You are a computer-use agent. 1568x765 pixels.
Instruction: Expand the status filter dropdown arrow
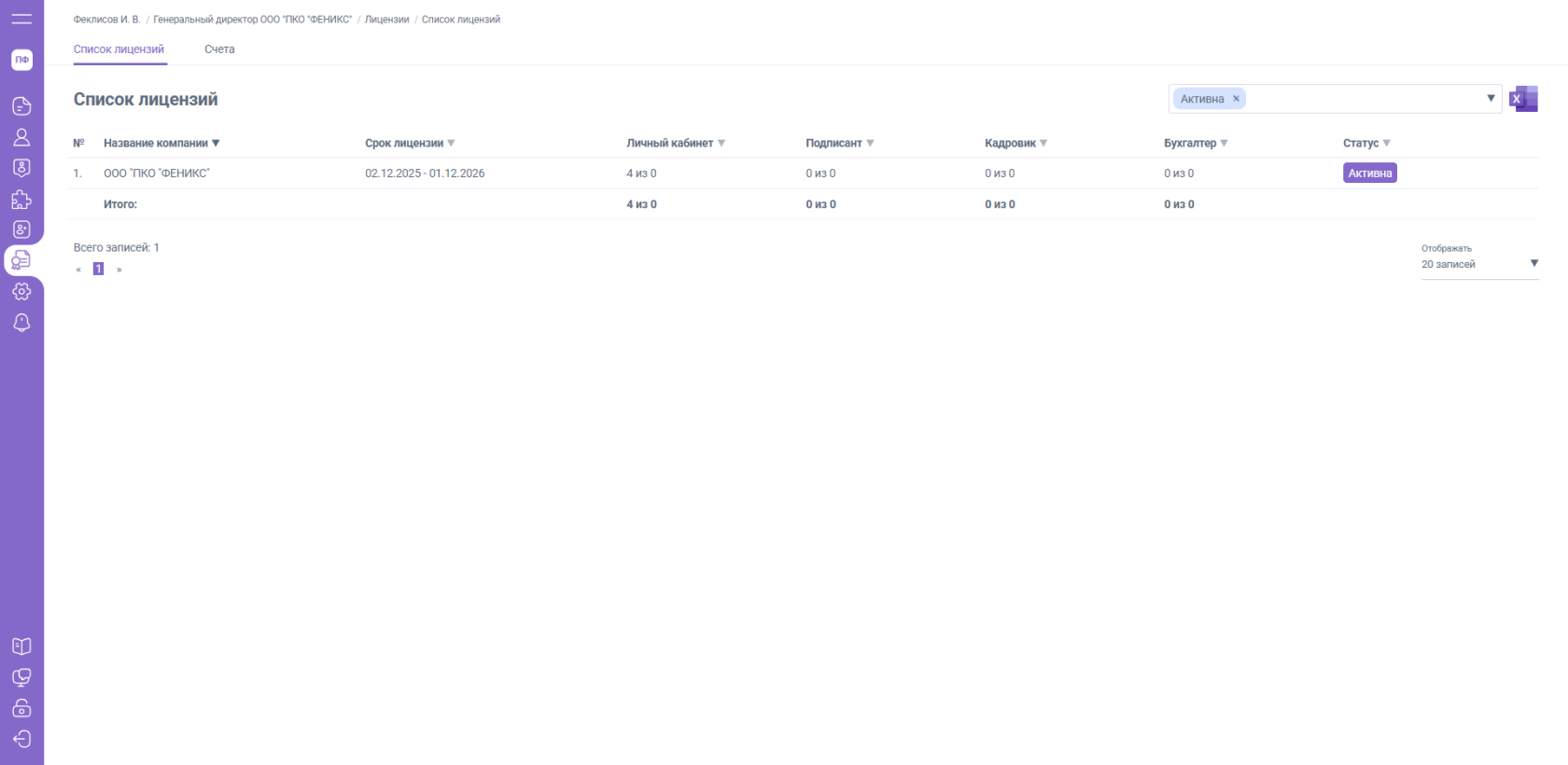pos(1491,99)
